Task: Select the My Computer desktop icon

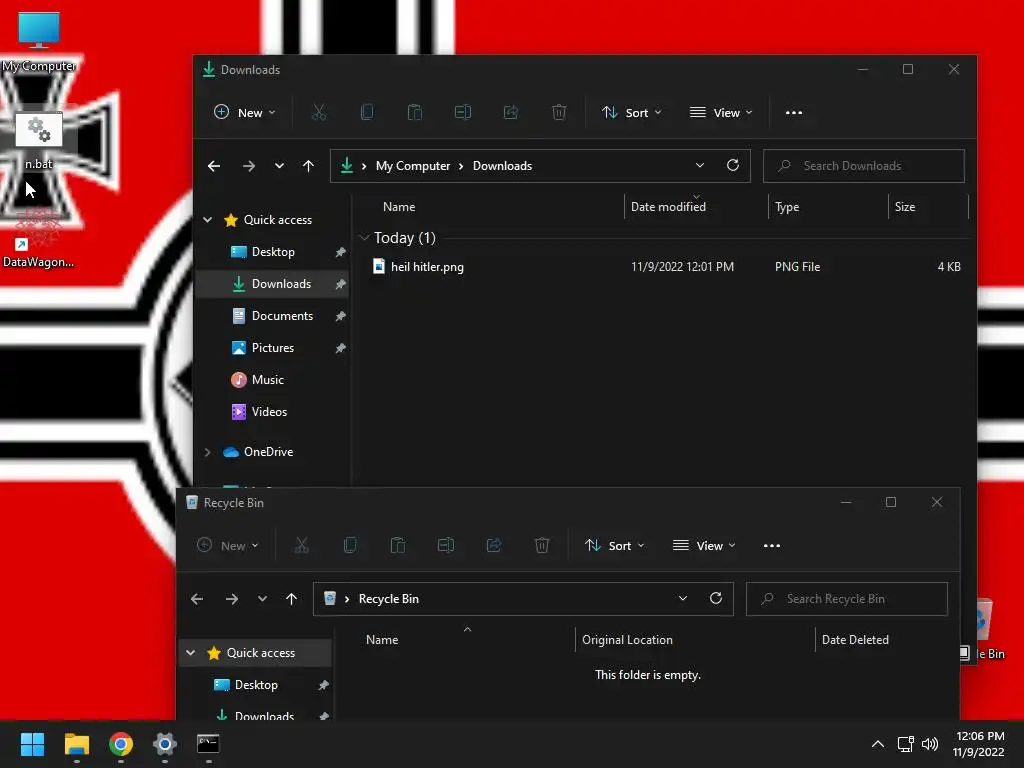Action: (x=39, y=42)
